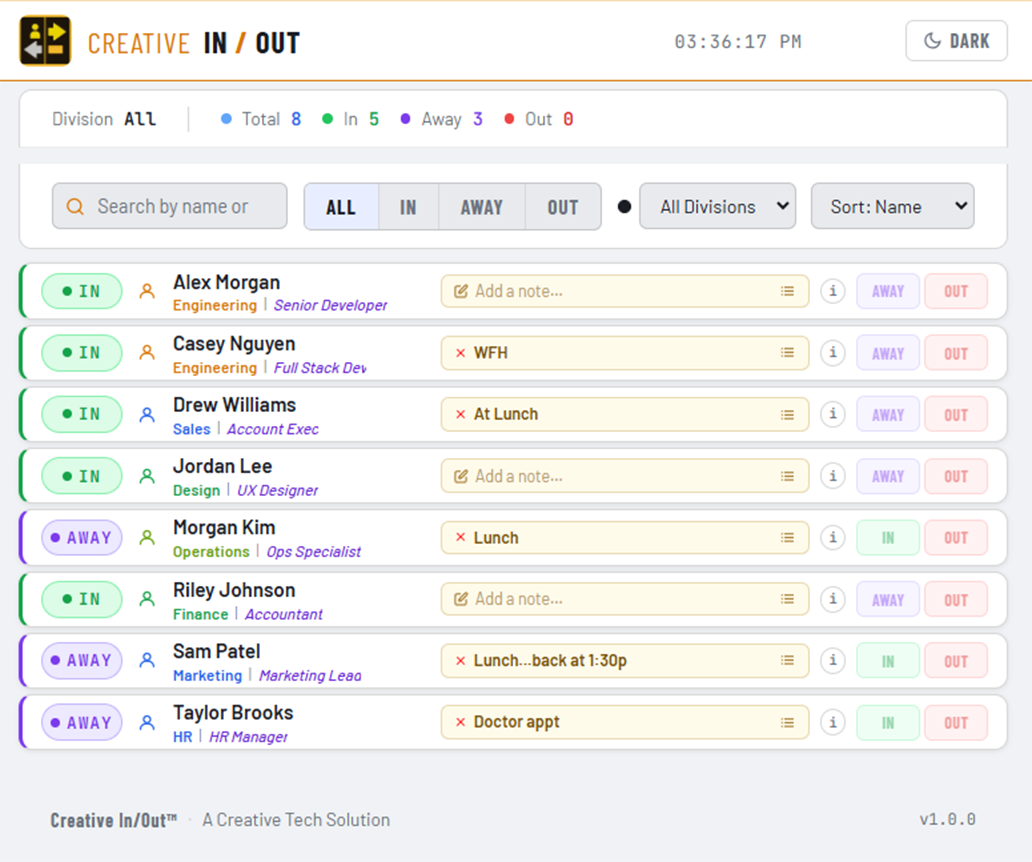This screenshot has height=862, width=1032.
Task: Clear Sam Patel's lunch note
Action: pyautogui.click(x=461, y=661)
